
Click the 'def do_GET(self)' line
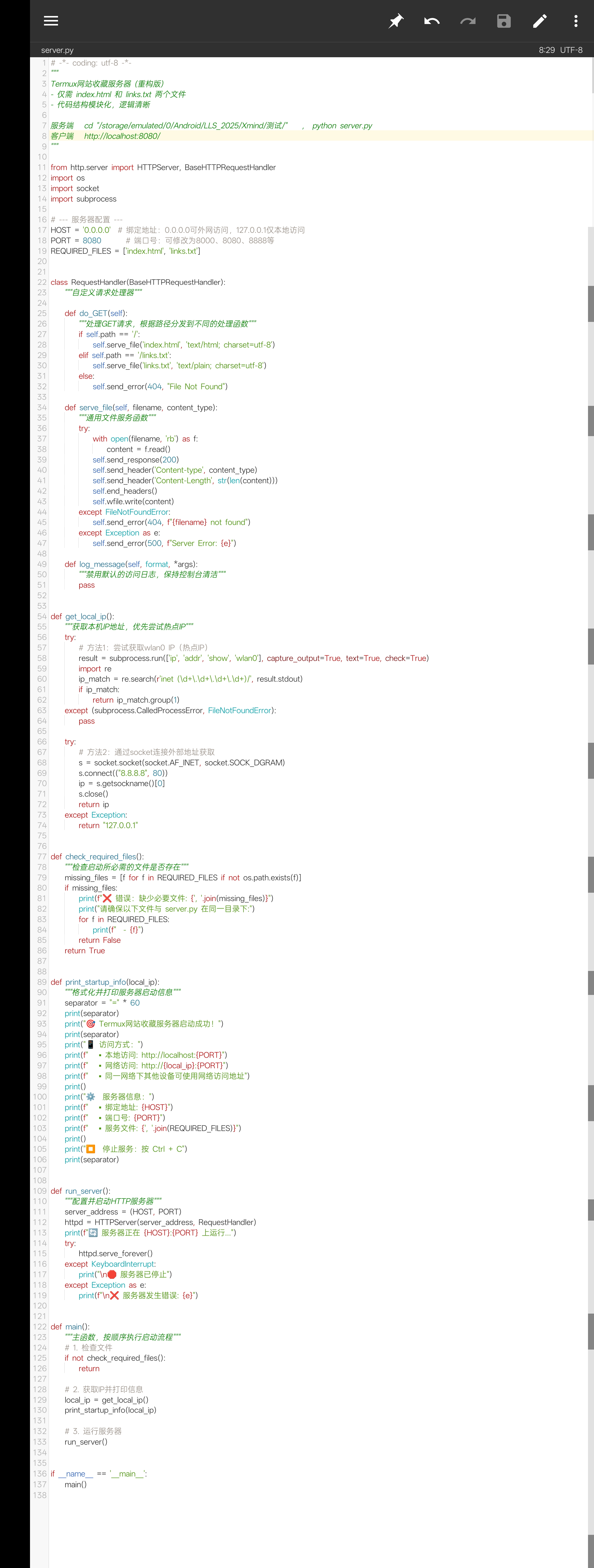point(96,313)
